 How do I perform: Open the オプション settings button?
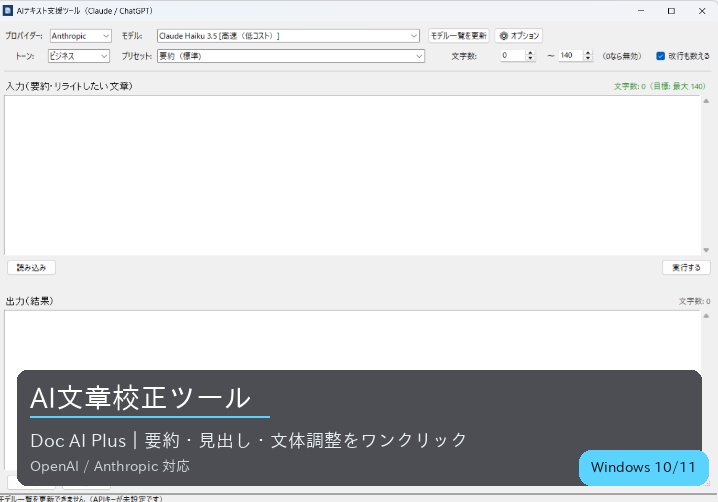coord(518,36)
